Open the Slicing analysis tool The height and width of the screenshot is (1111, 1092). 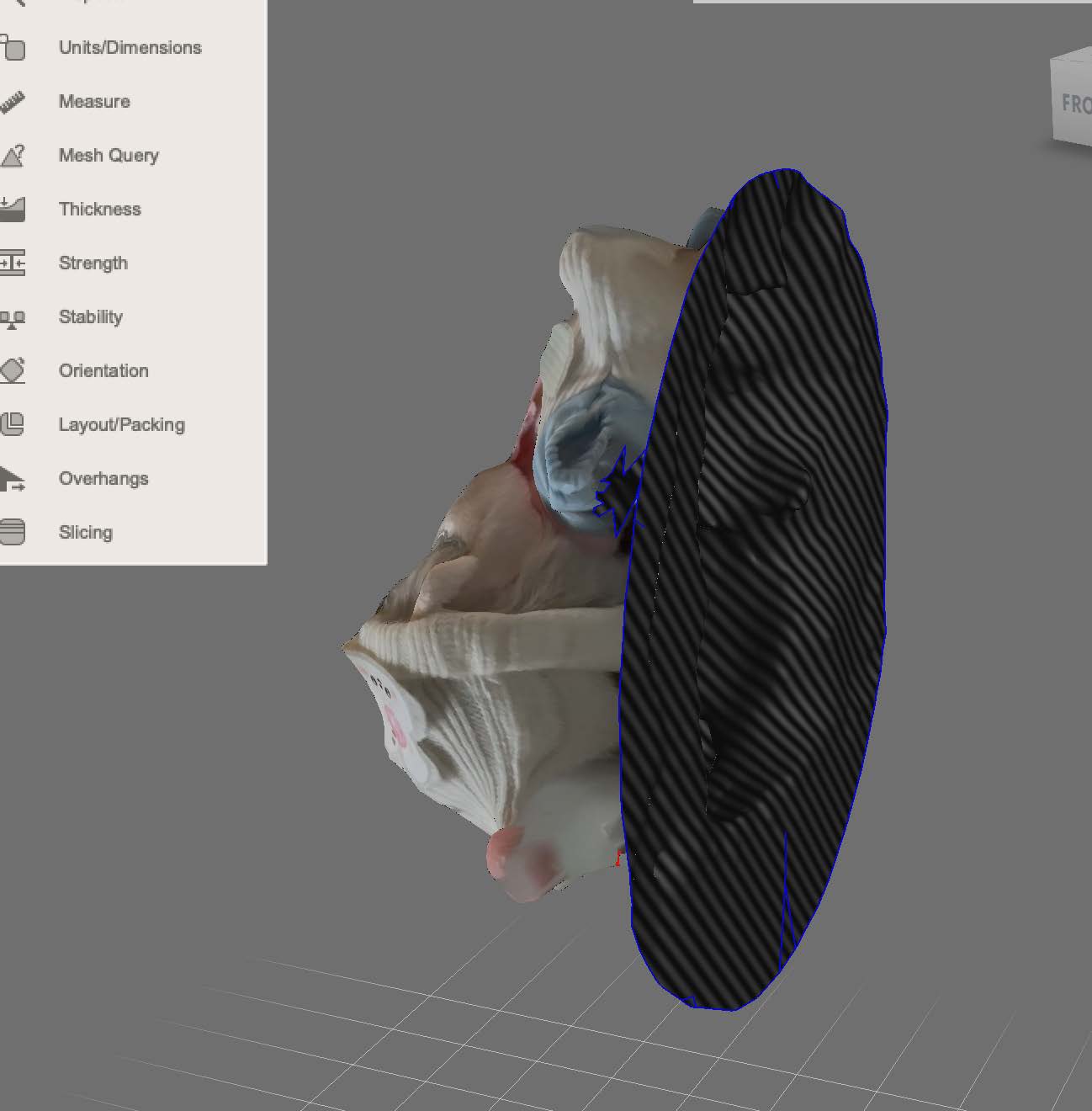pyautogui.click(x=86, y=532)
